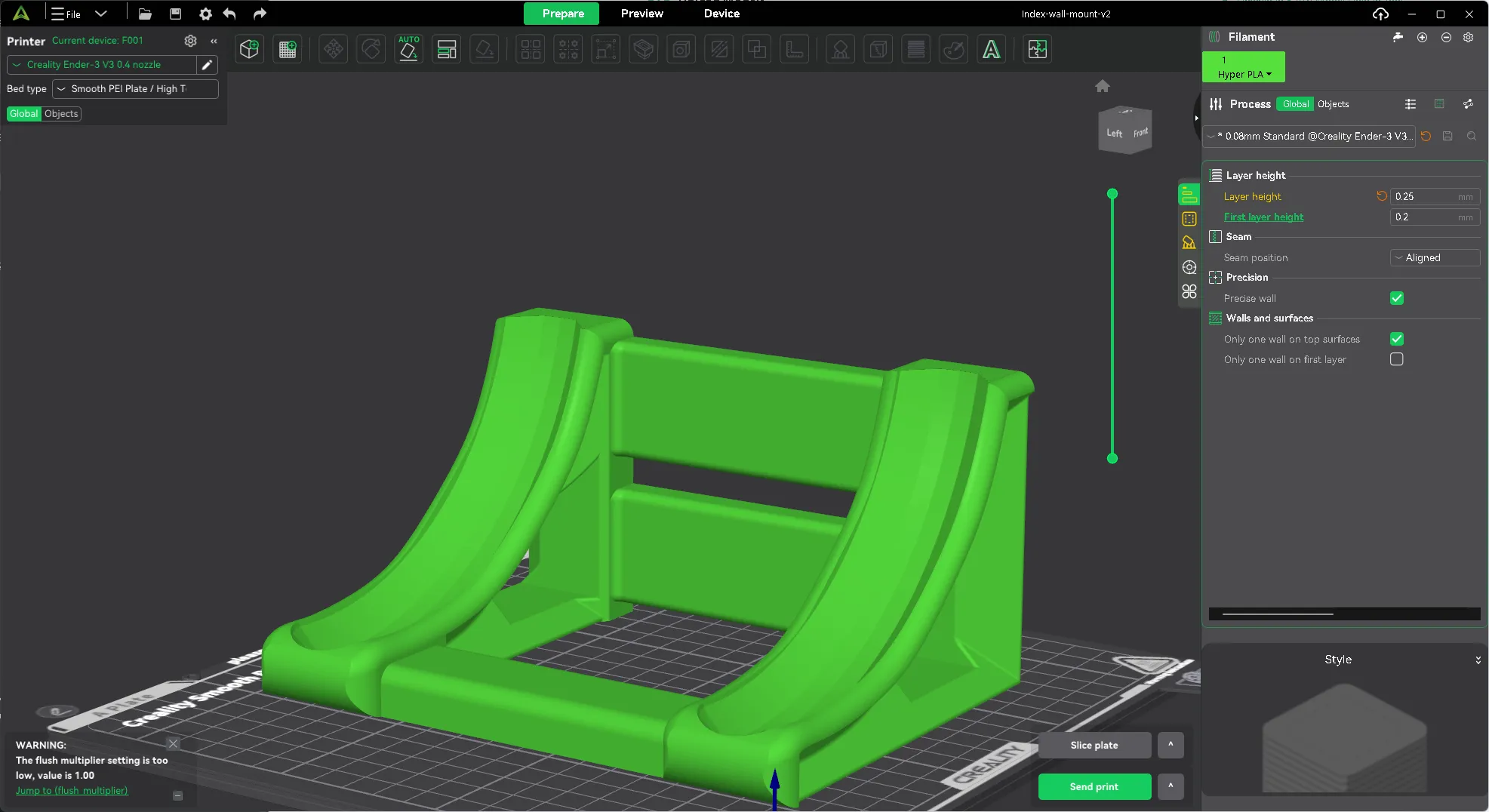This screenshot has height=812, width=1489.
Task: Select the Support painting tool icon
Action: (840, 50)
